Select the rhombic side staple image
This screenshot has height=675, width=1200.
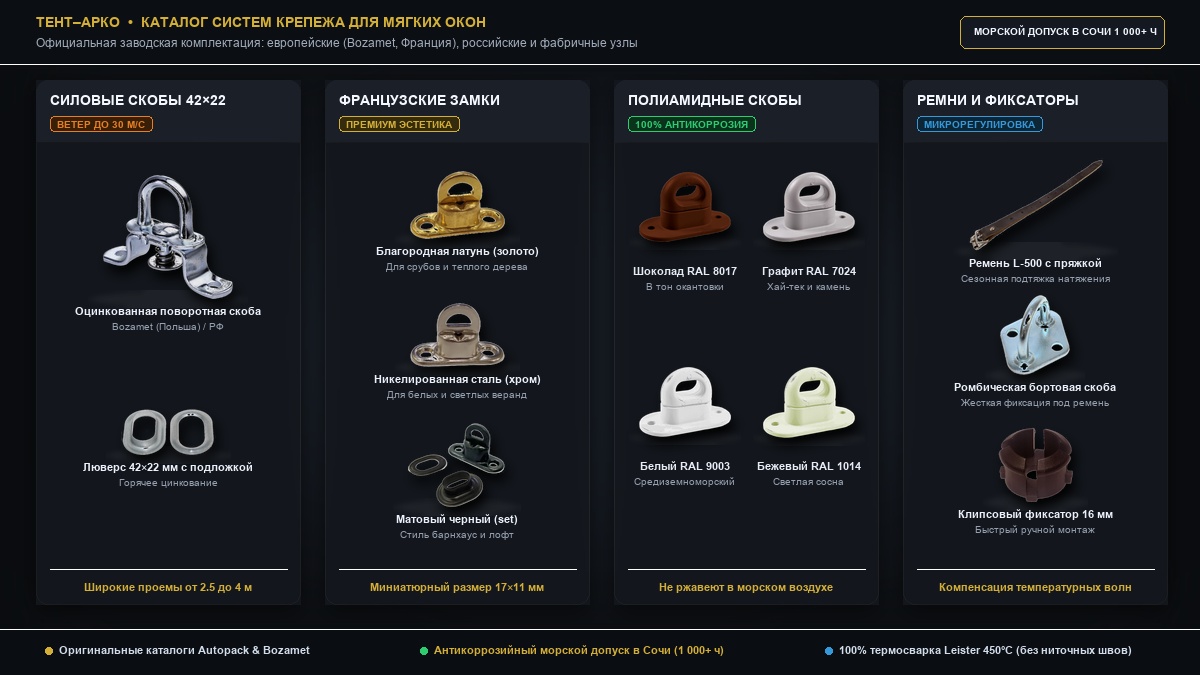pyautogui.click(x=1035, y=337)
